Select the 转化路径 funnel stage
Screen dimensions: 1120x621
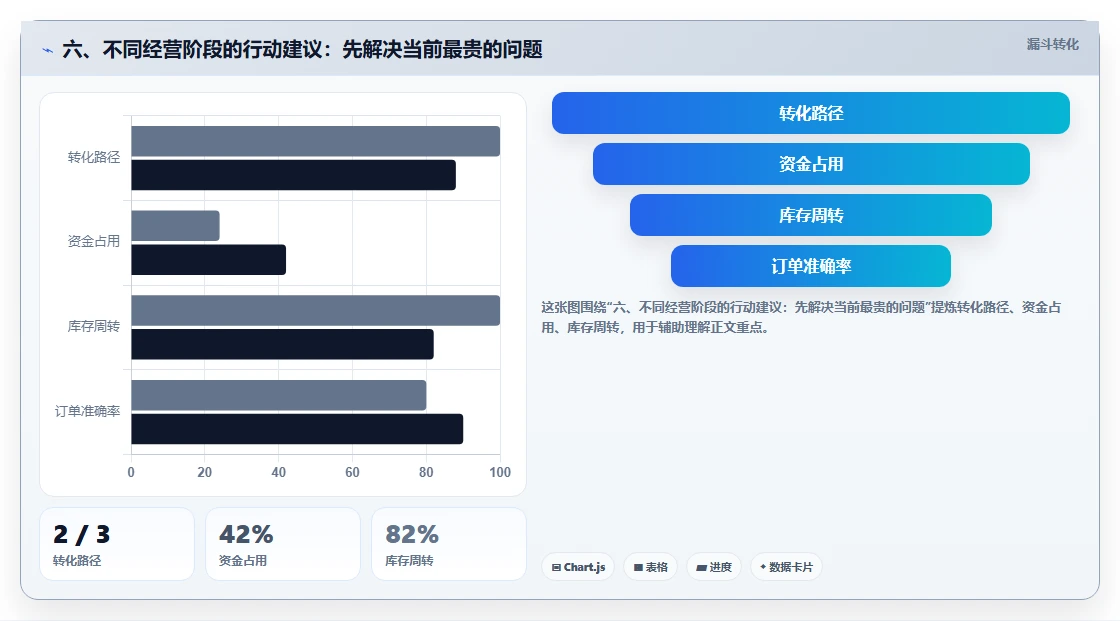(x=811, y=113)
